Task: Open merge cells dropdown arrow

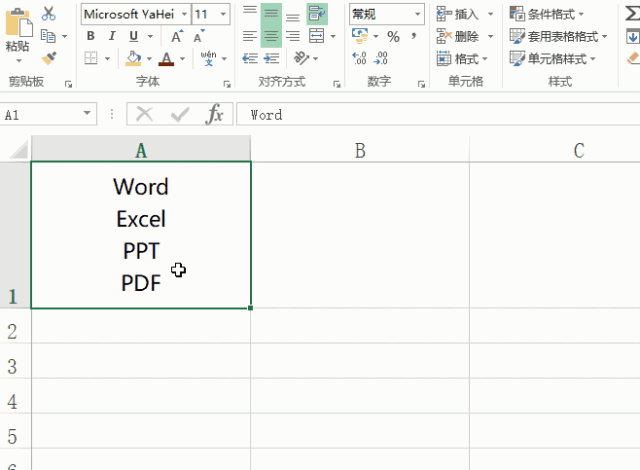Action: (x=333, y=36)
